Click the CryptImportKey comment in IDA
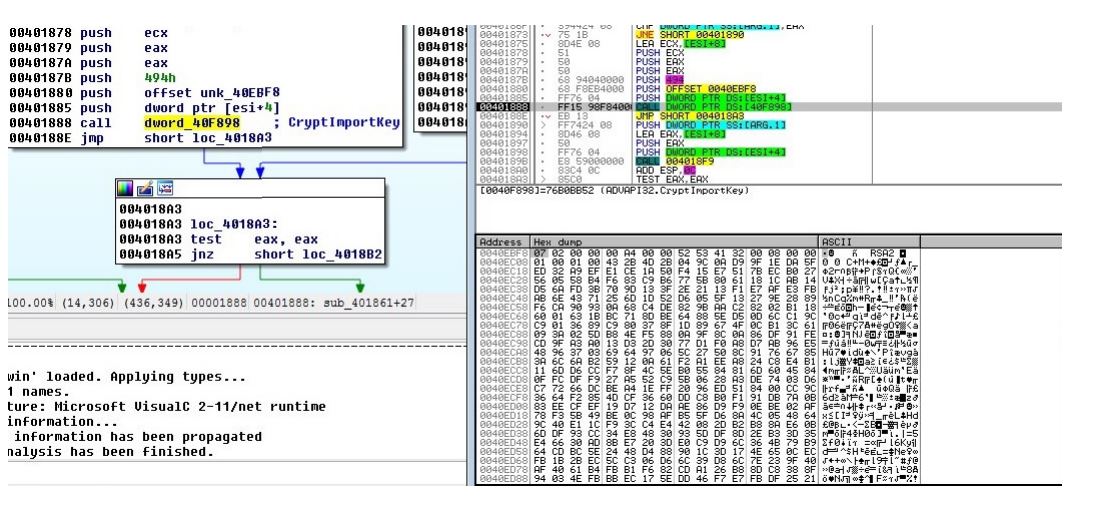Image resolution: width=1097 pixels, height=505 pixels. point(342,123)
